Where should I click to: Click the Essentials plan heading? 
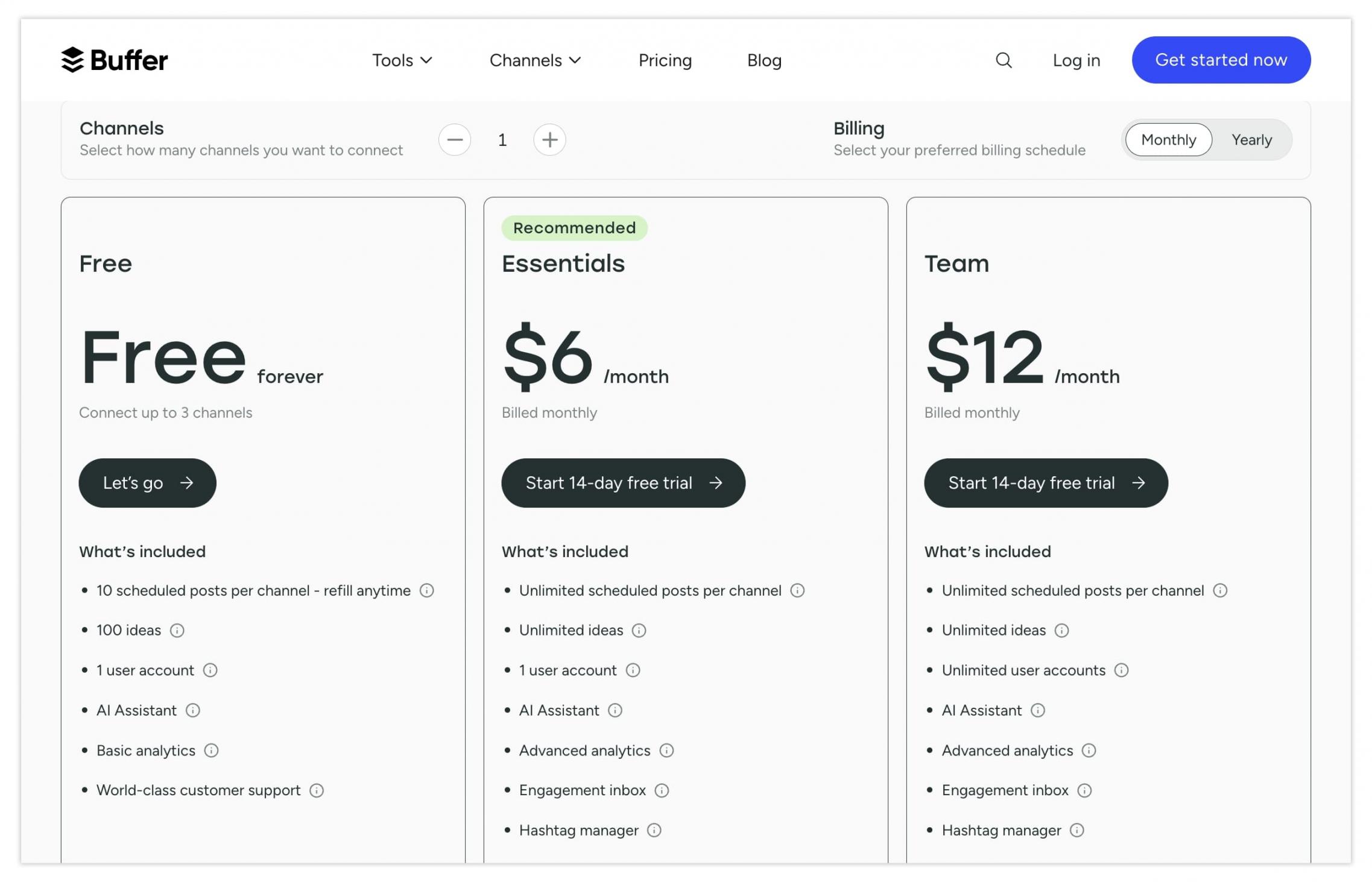click(x=563, y=263)
